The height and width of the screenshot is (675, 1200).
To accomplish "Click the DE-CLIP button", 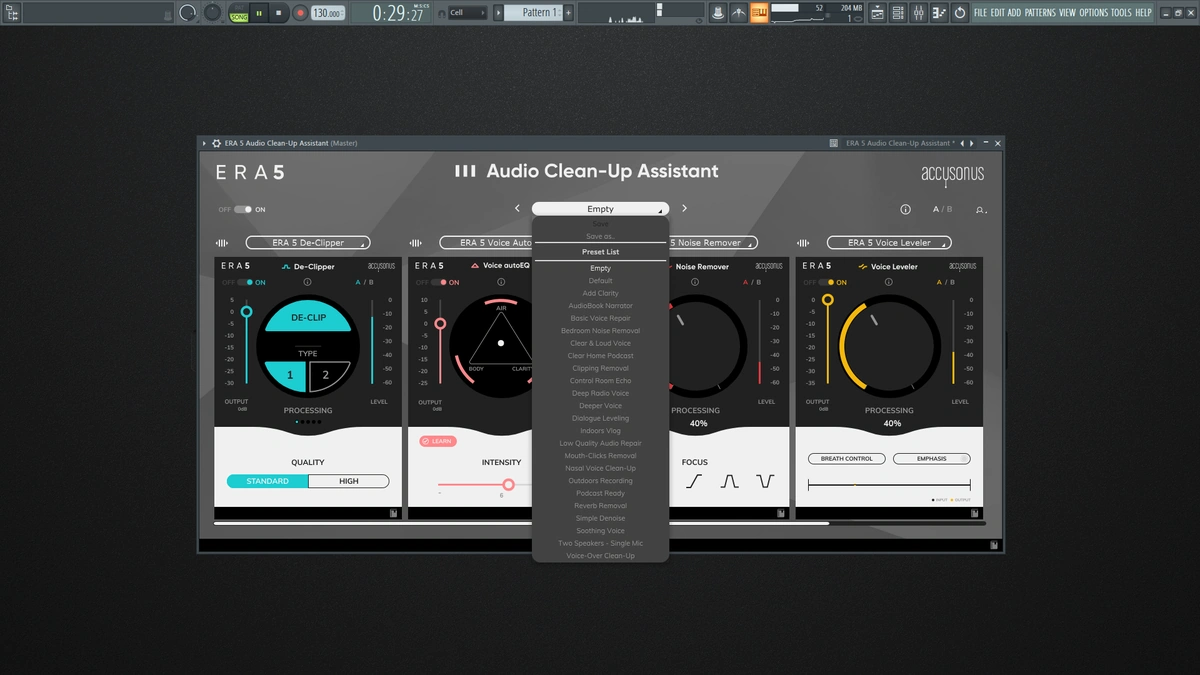I will 308,317.
